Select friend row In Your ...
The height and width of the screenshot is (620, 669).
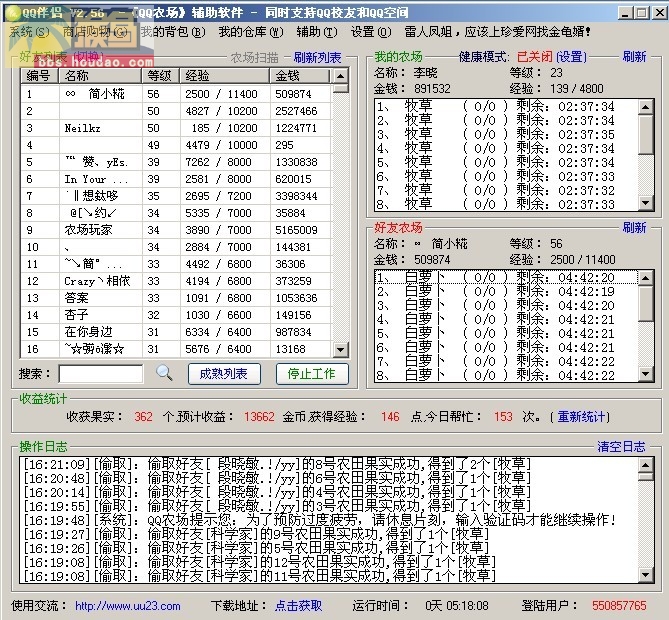[176, 179]
